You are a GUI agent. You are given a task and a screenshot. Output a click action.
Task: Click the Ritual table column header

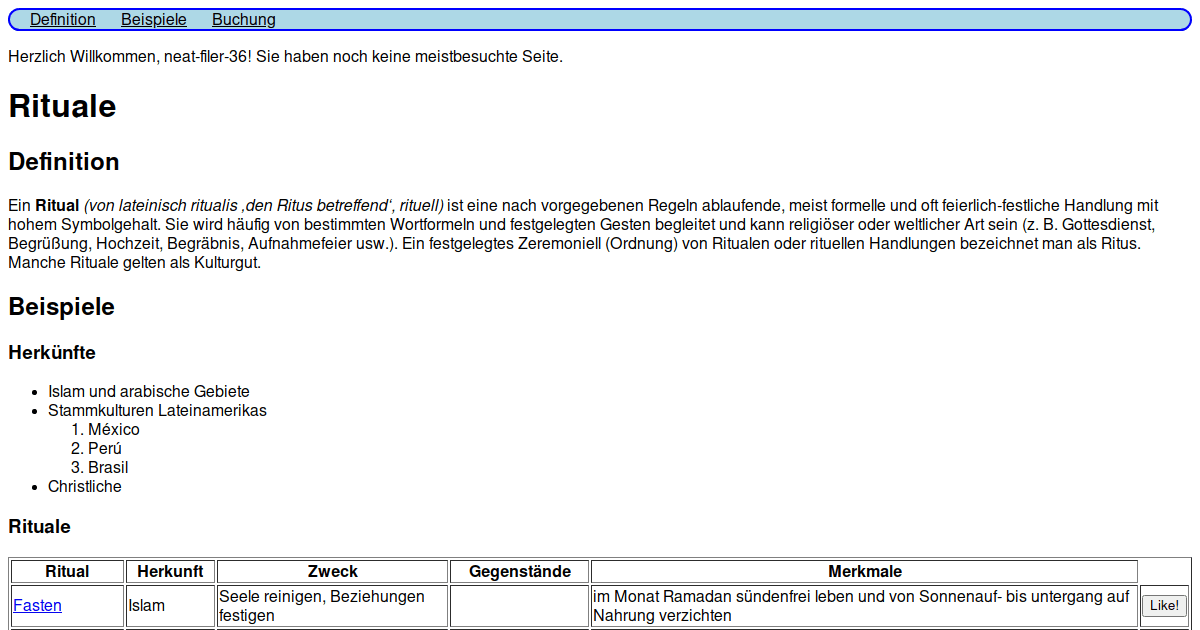point(66,571)
